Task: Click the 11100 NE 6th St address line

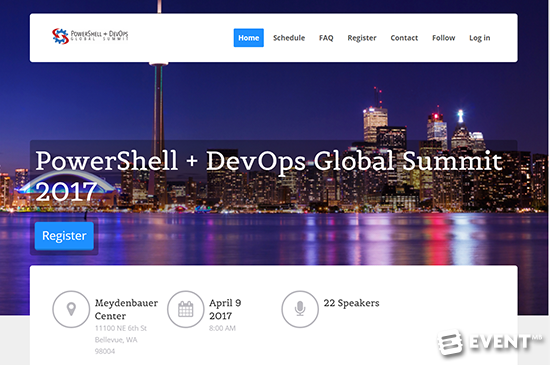Action: [x=121, y=328]
